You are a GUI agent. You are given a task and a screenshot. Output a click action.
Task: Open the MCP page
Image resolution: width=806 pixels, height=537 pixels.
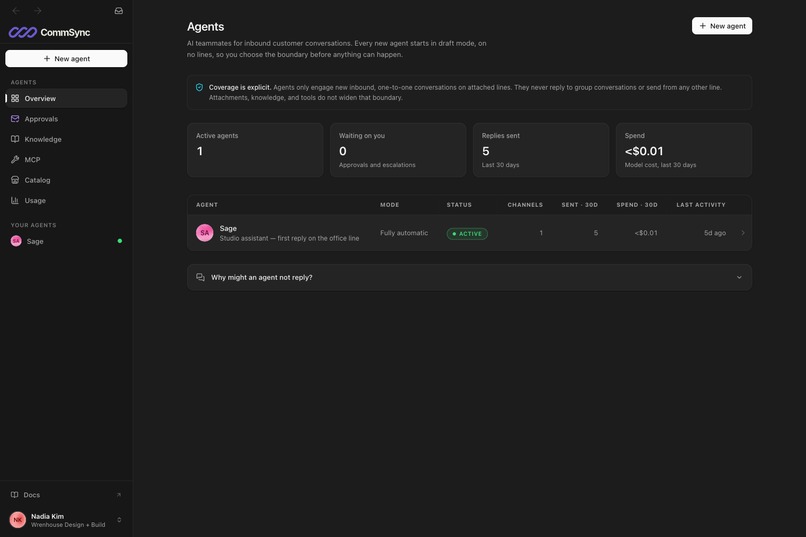pos(66,160)
